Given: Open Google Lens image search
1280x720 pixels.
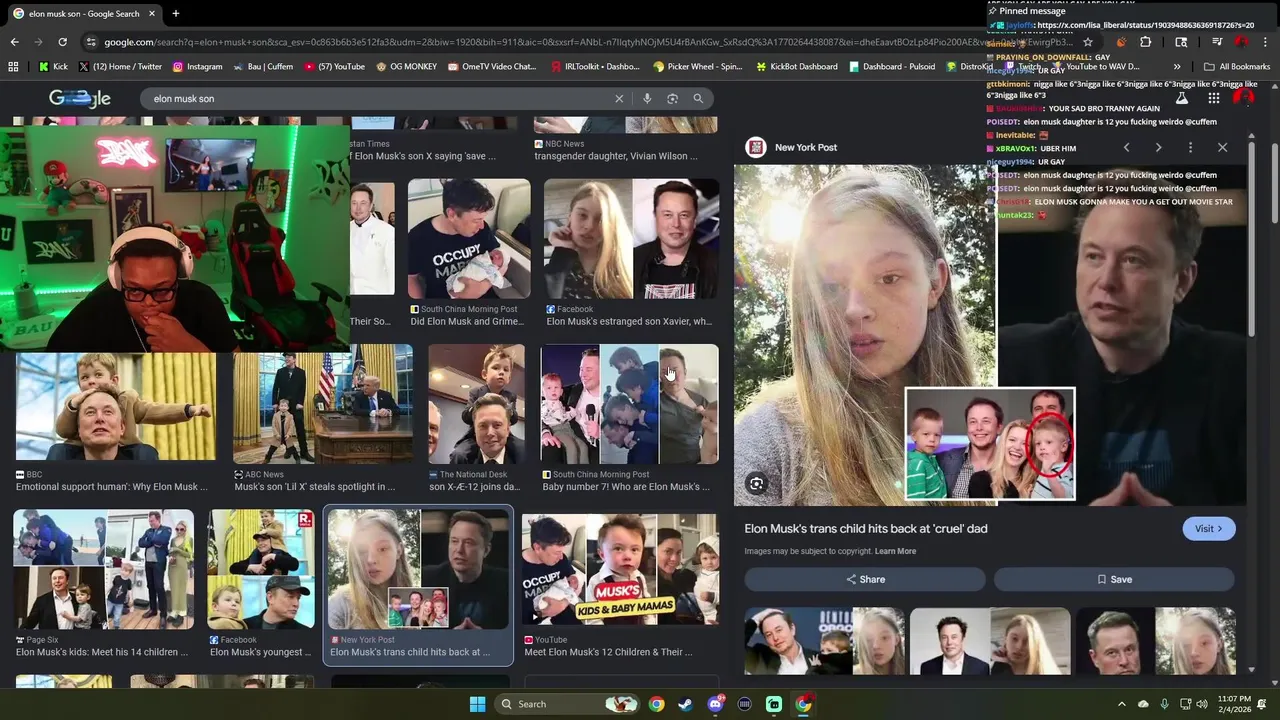Looking at the screenshot, I should [x=672, y=99].
